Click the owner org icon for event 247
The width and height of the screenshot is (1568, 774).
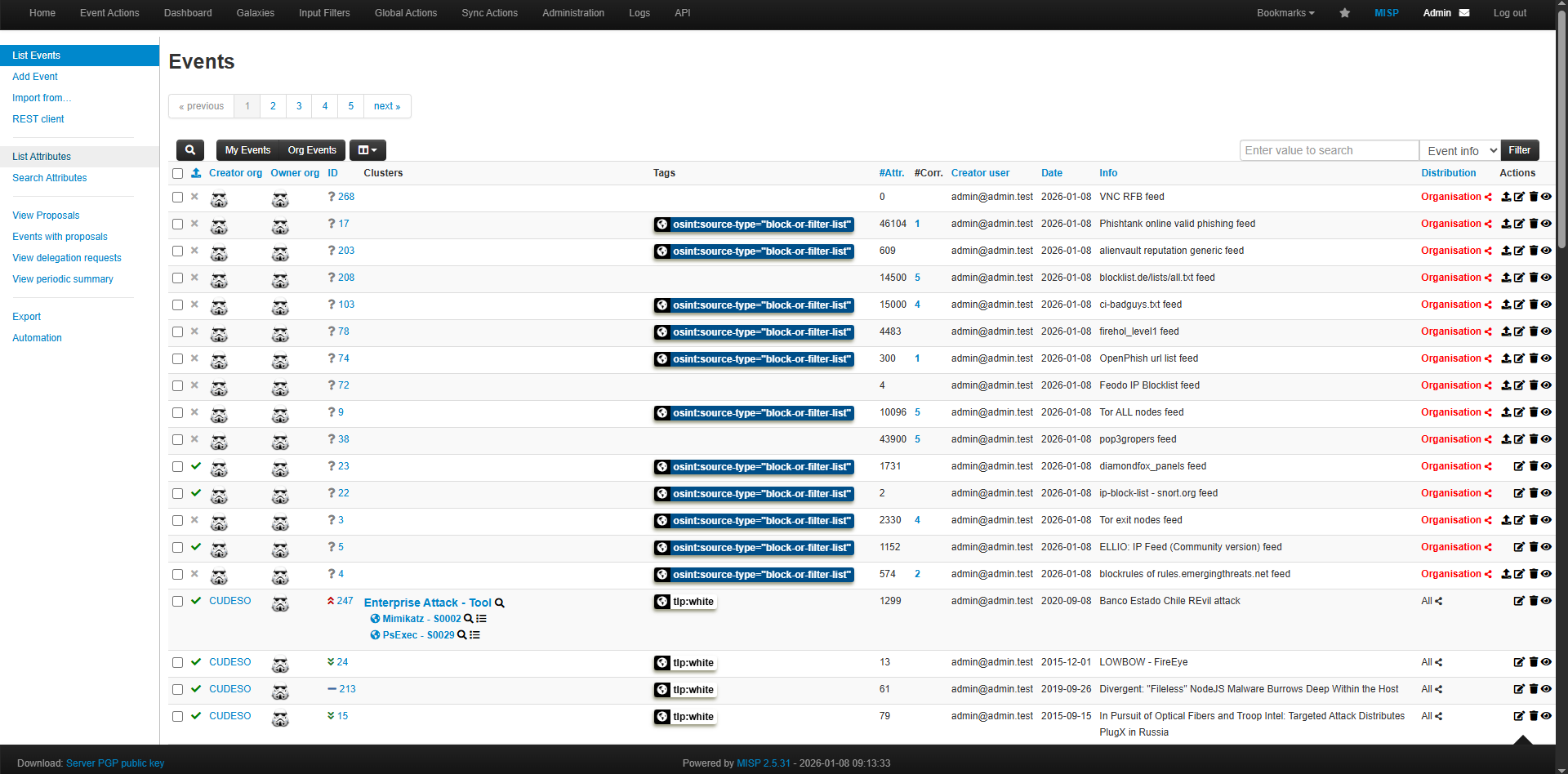280,603
